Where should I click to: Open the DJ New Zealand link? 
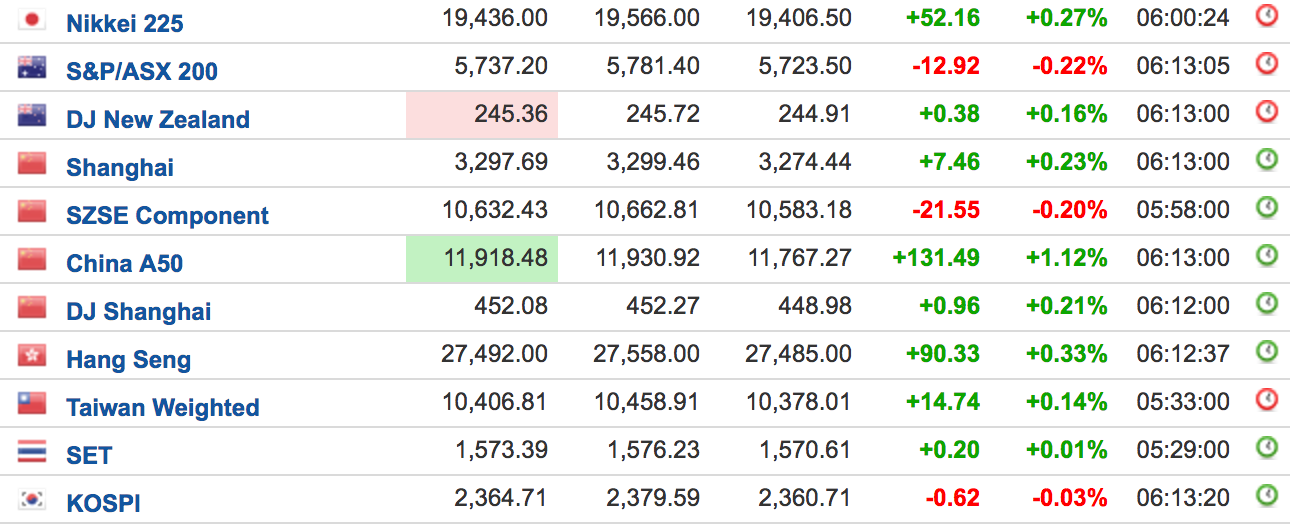pyautogui.click(x=158, y=119)
